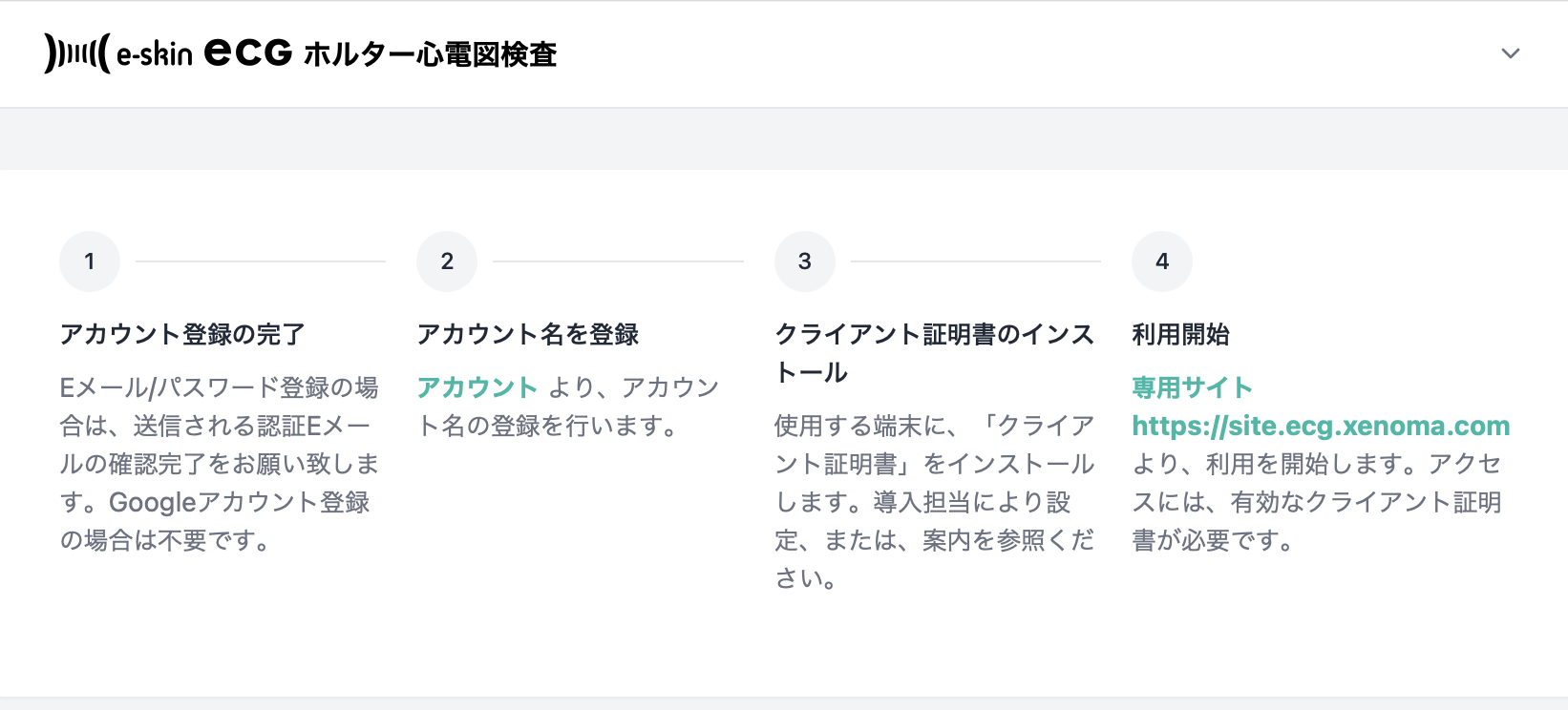This screenshot has height=710, width=1568.
Task: Click progress line between steps 3 and 4
Action: 975,261
